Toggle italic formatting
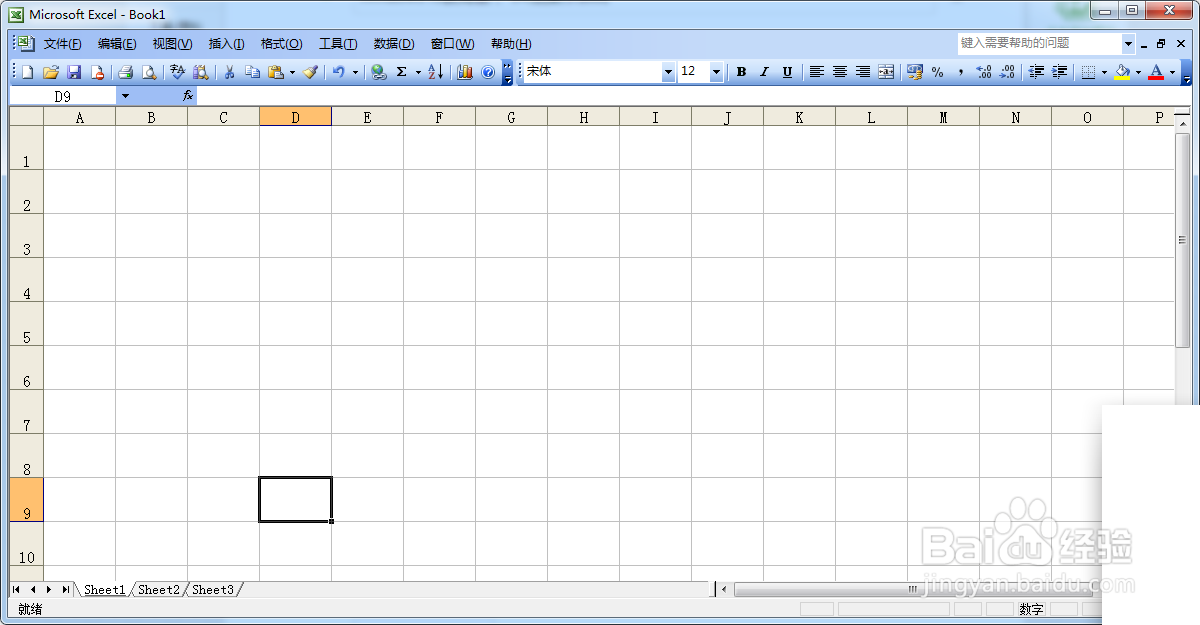Image resolution: width=1200 pixels, height=625 pixels. [764, 72]
